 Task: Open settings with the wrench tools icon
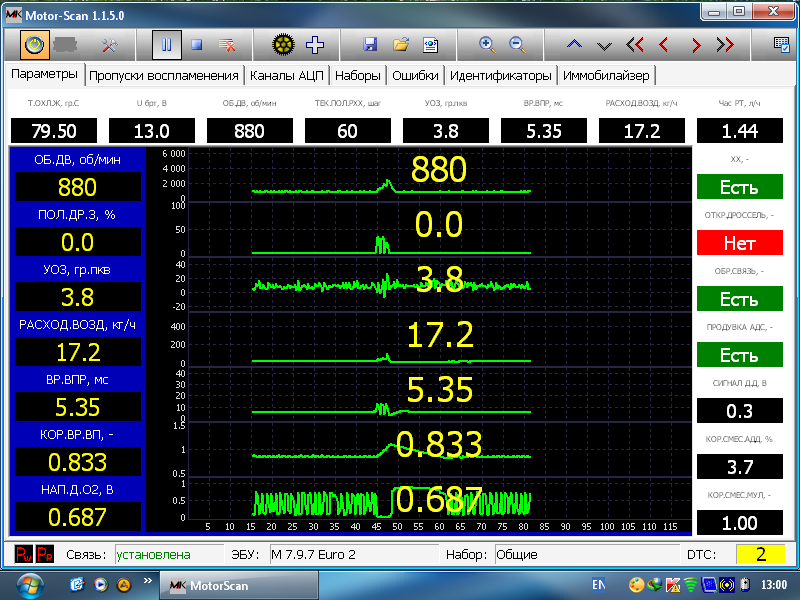[112, 45]
